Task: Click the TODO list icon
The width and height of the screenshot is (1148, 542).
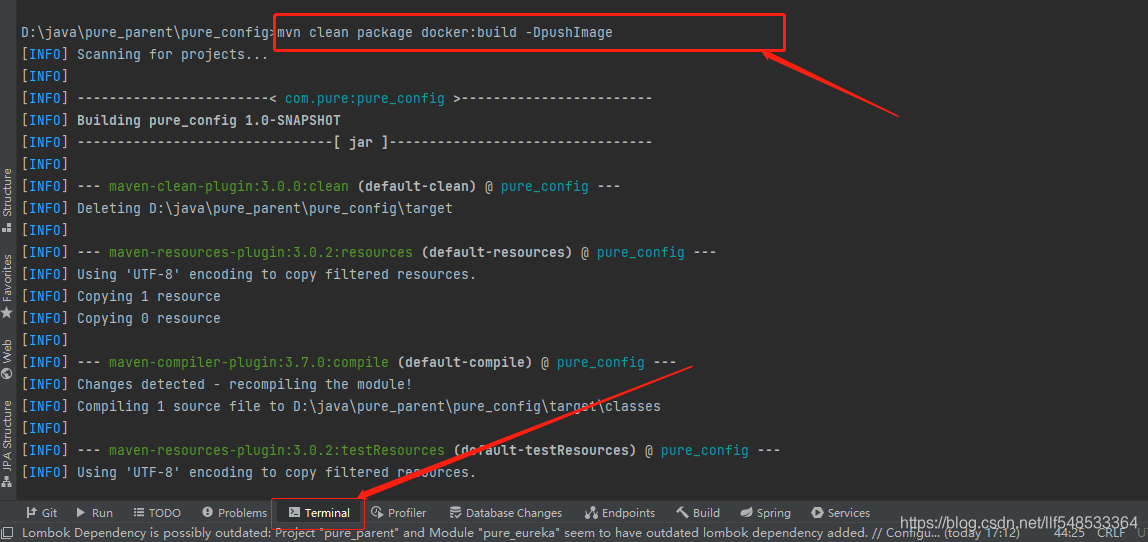Action: (138, 513)
